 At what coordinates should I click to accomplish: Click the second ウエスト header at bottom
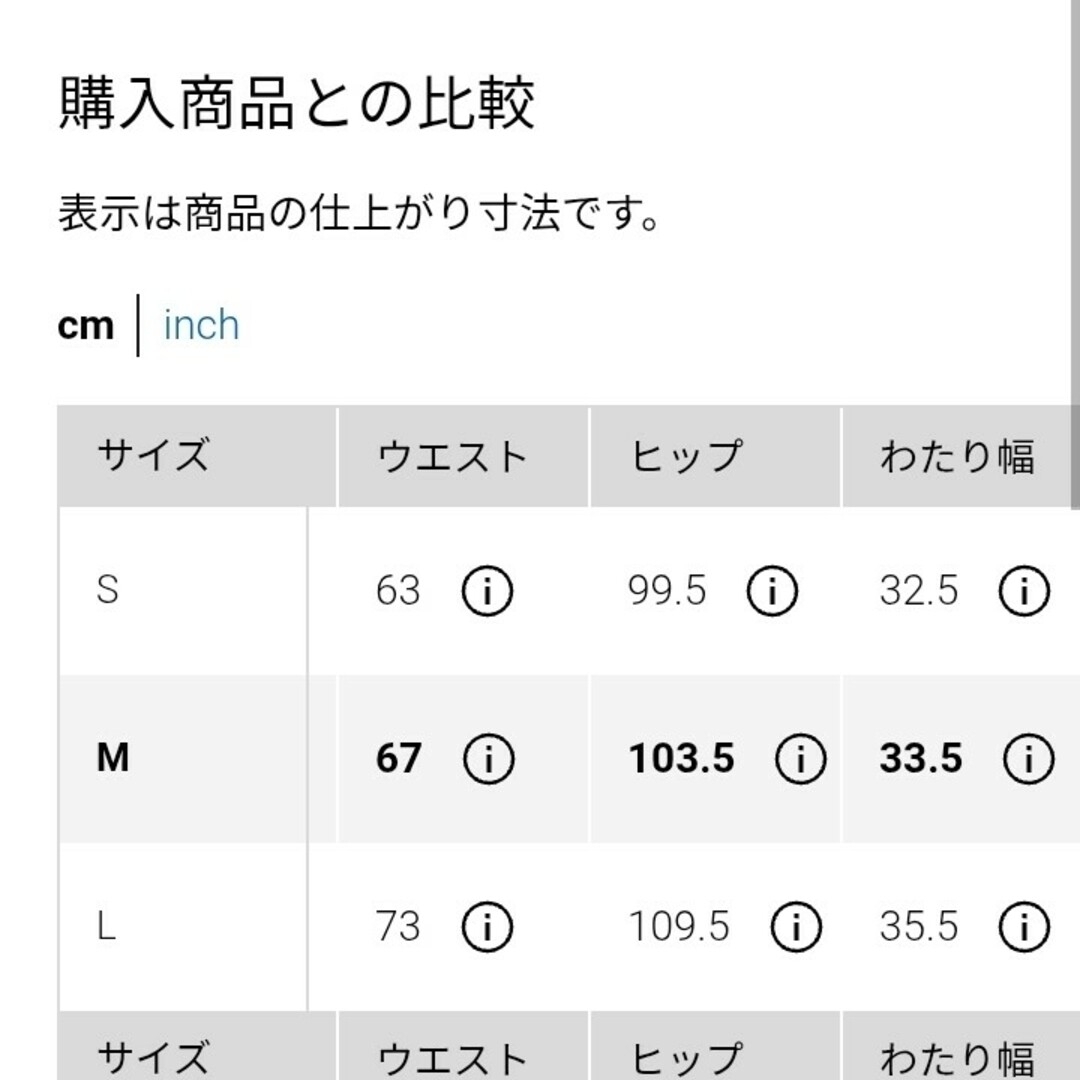tap(463, 1046)
